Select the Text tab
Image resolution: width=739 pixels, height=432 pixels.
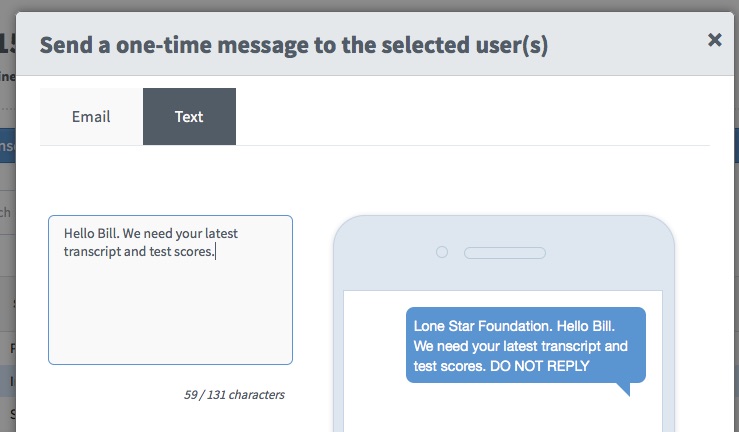coord(189,116)
